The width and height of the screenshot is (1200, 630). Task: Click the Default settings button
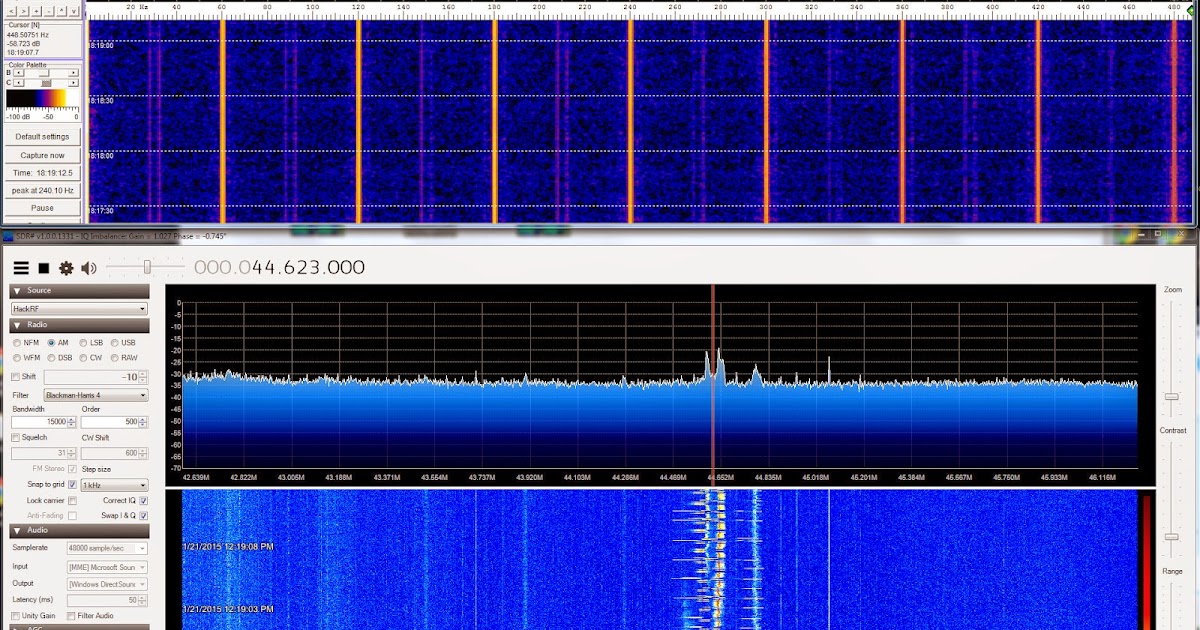pyautogui.click(x=43, y=136)
